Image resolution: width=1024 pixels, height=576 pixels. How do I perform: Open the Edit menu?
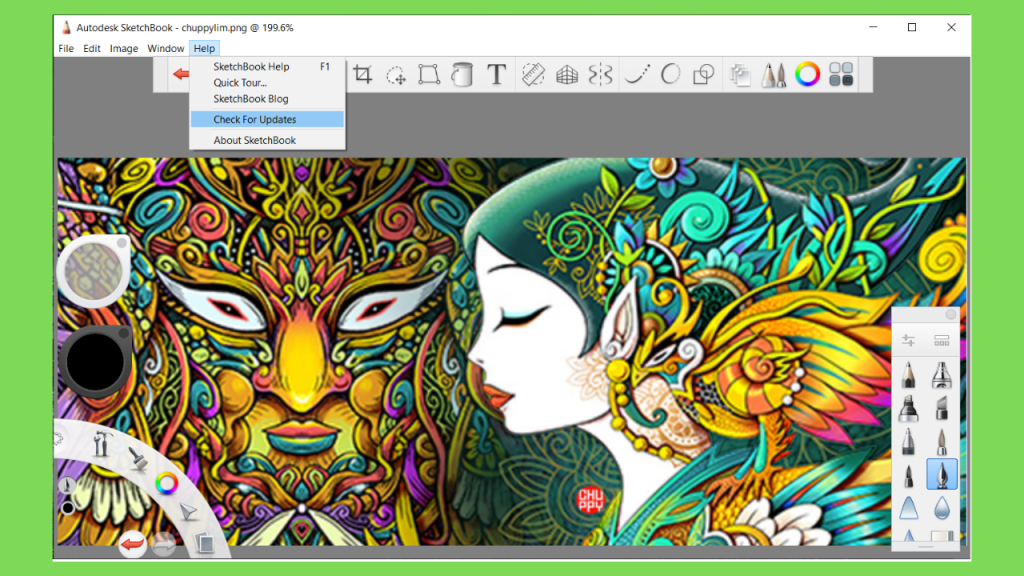click(91, 48)
